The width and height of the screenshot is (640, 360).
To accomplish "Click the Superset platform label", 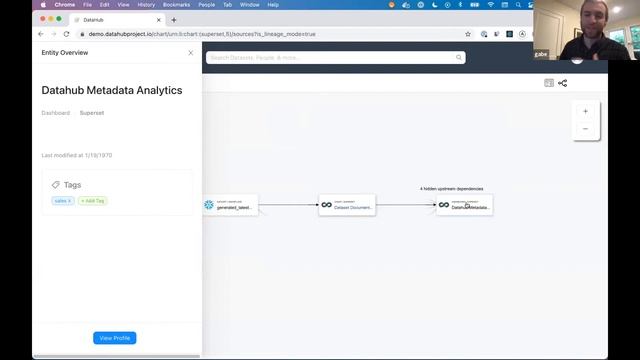I will click(x=92, y=113).
